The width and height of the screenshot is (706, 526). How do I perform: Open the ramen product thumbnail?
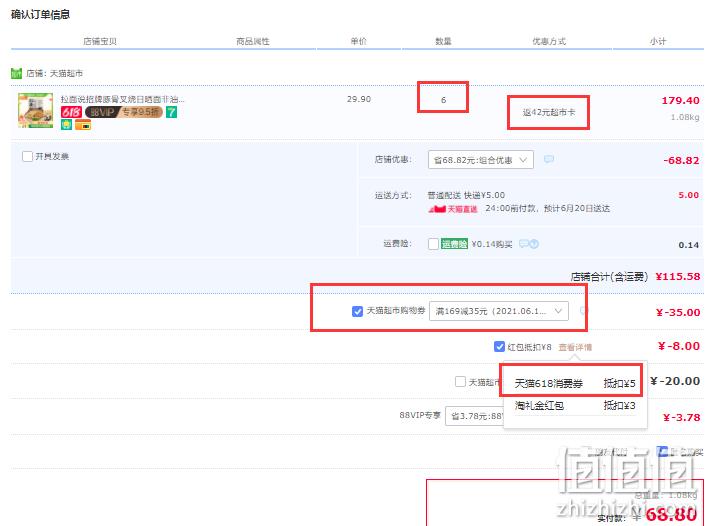pos(35,110)
